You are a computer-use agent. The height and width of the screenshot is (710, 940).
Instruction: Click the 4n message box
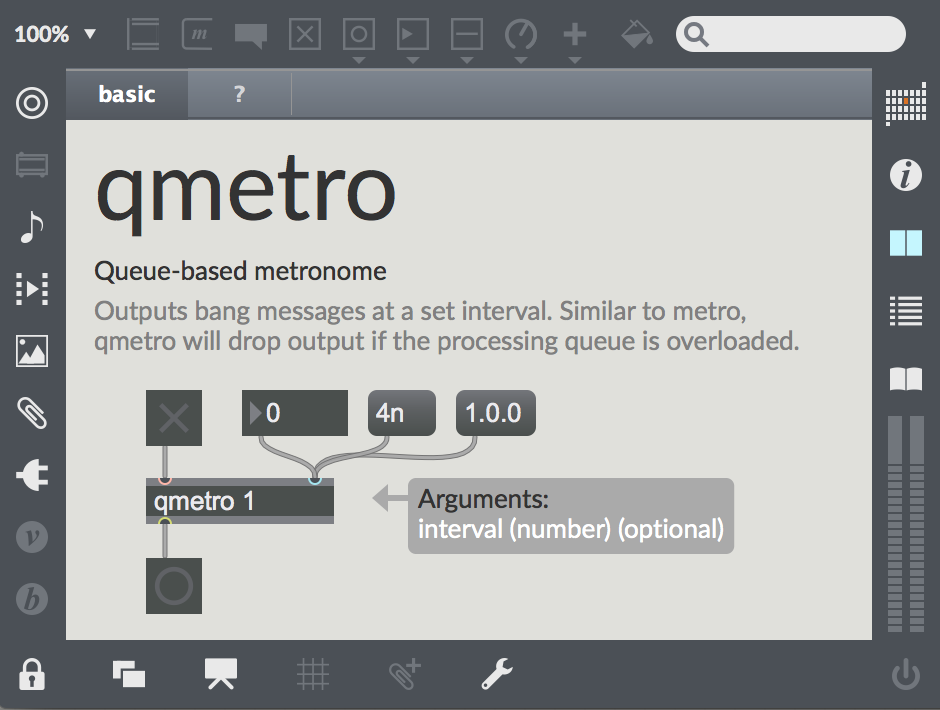[402, 413]
